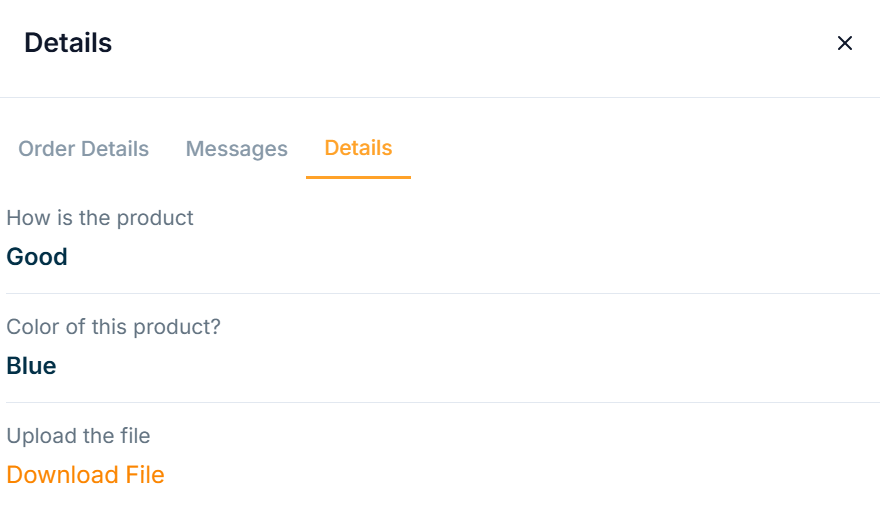Click the "How is the product" label
This screenshot has height=531, width=880.
coord(100,218)
